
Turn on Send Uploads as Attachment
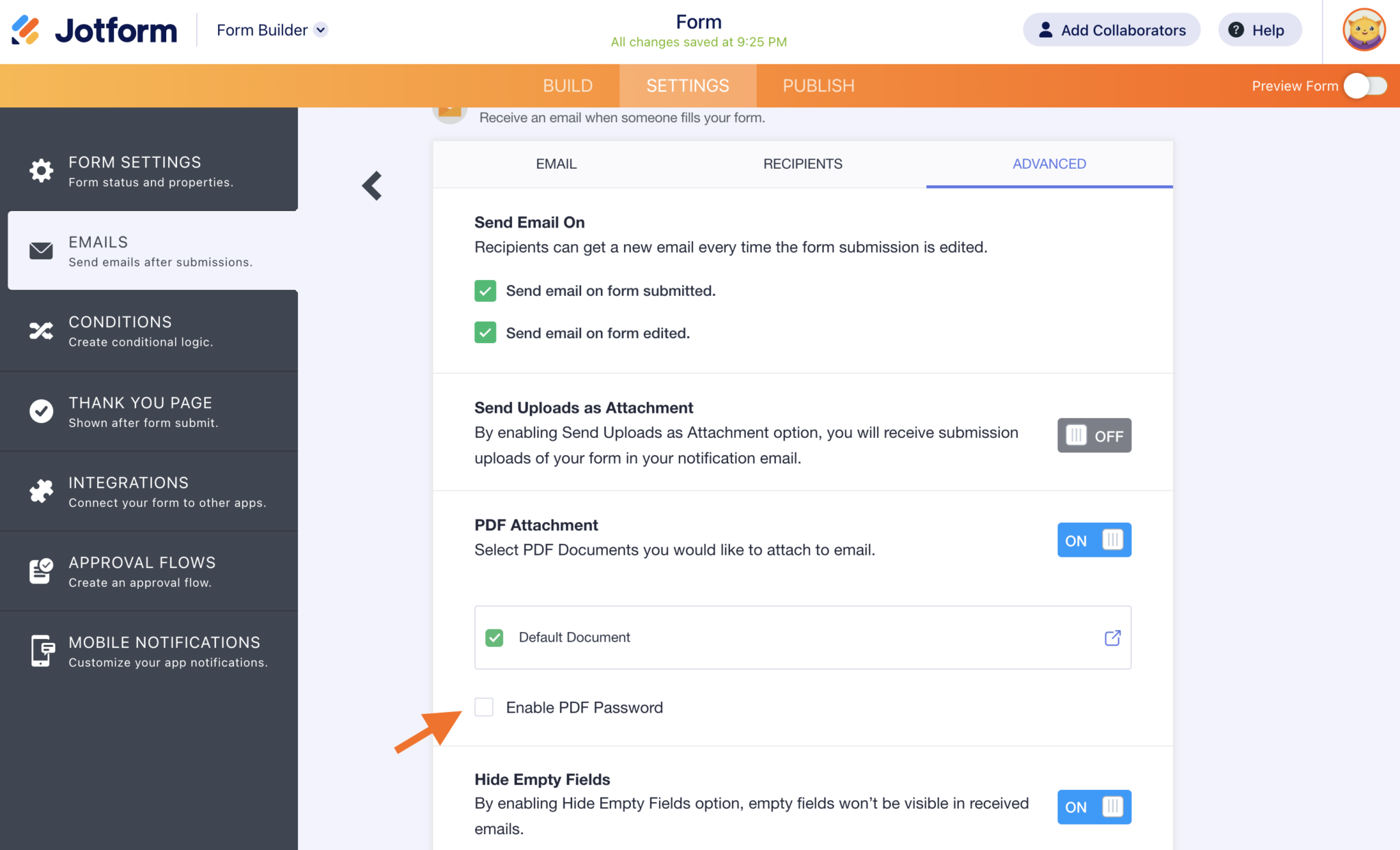tap(1094, 435)
